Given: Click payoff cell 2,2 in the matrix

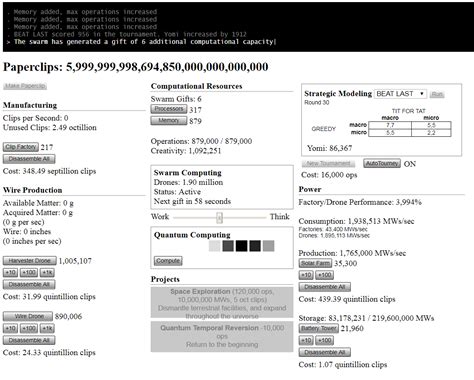Looking at the screenshot, I should 431,133.
